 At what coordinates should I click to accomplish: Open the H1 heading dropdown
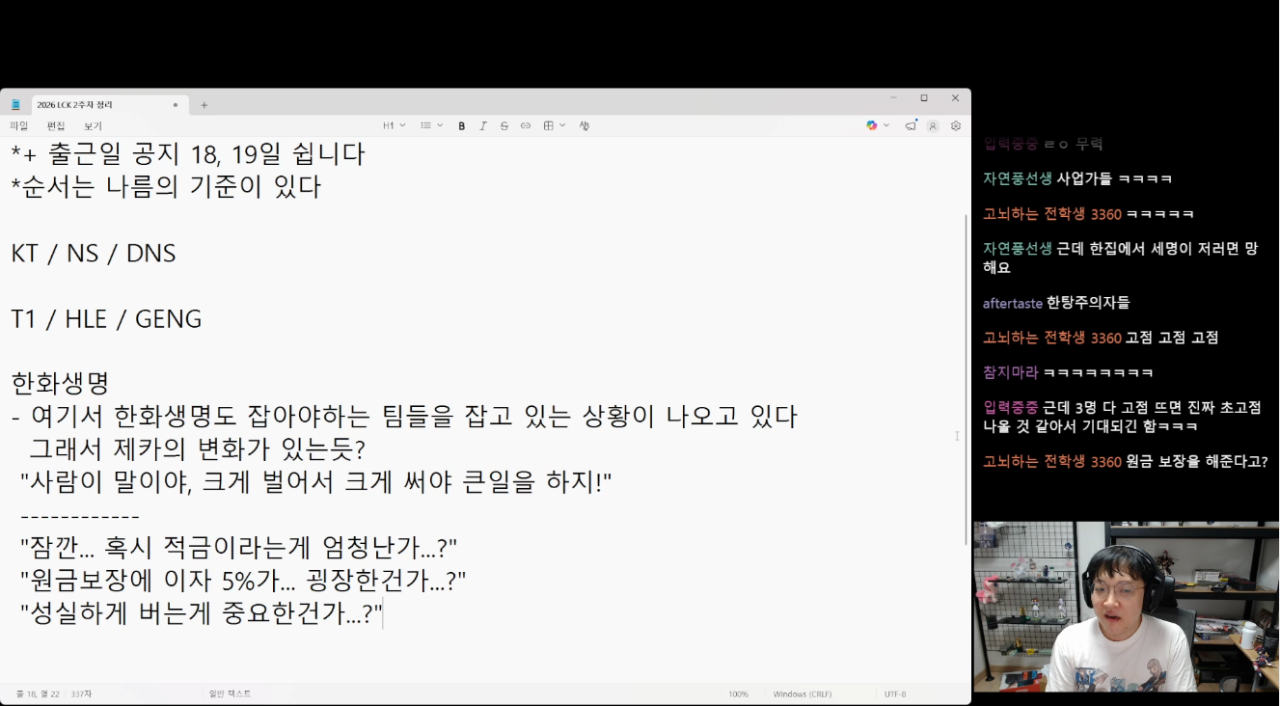[394, 126]
